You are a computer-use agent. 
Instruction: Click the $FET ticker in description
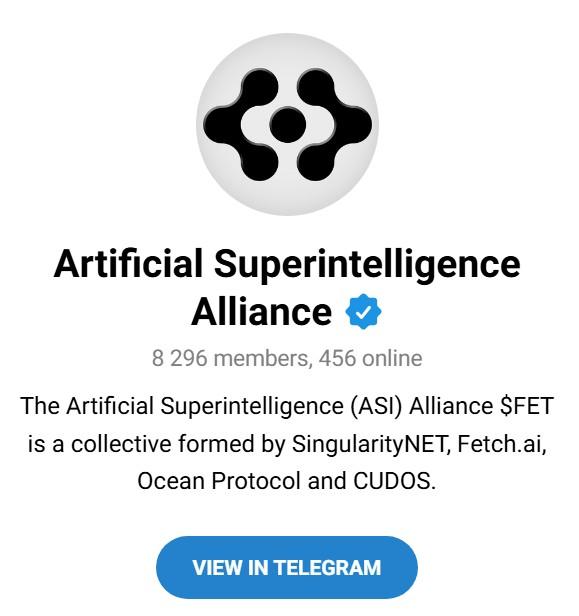527,406
